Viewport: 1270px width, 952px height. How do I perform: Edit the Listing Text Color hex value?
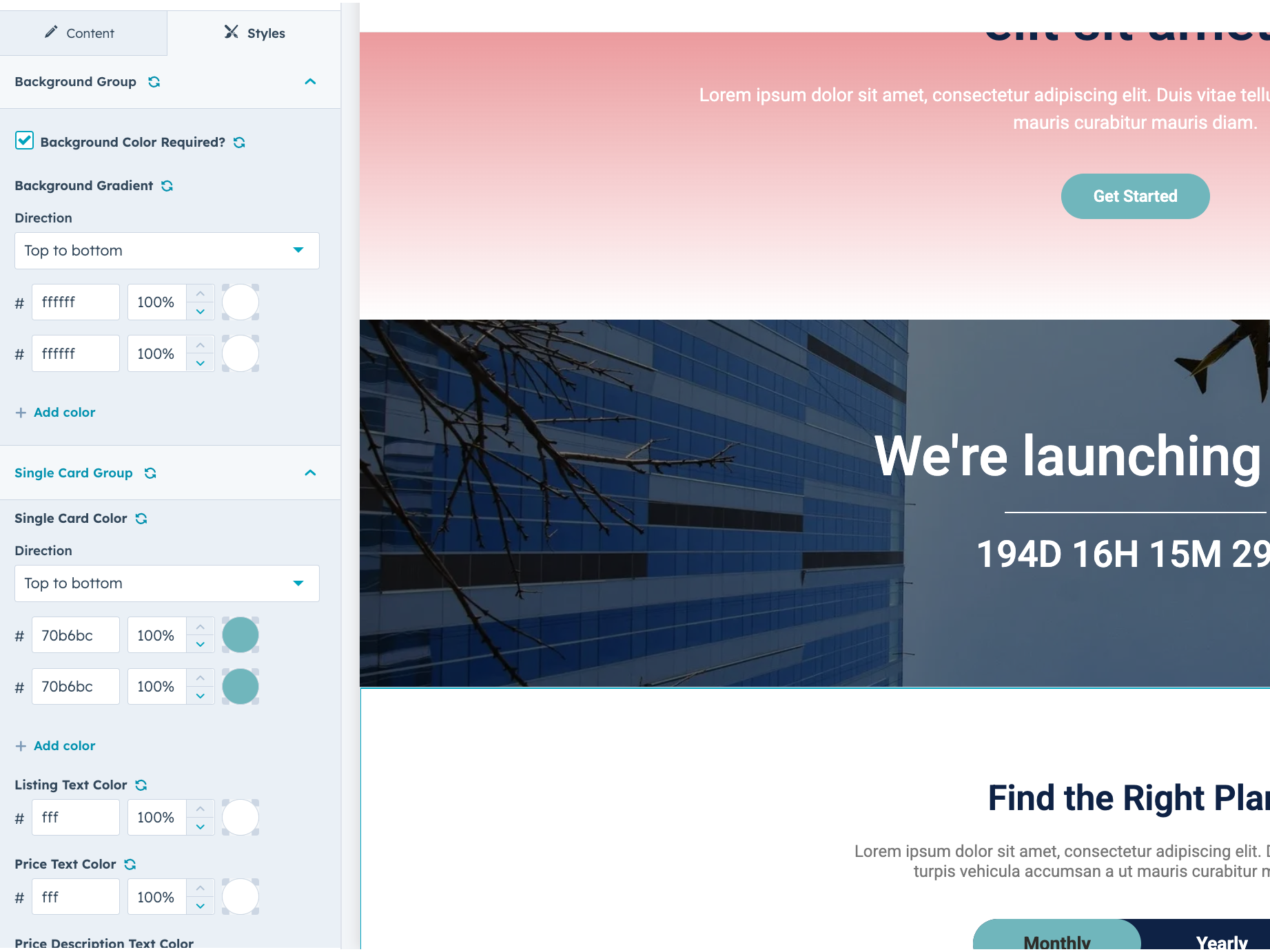tap(76, 817)
